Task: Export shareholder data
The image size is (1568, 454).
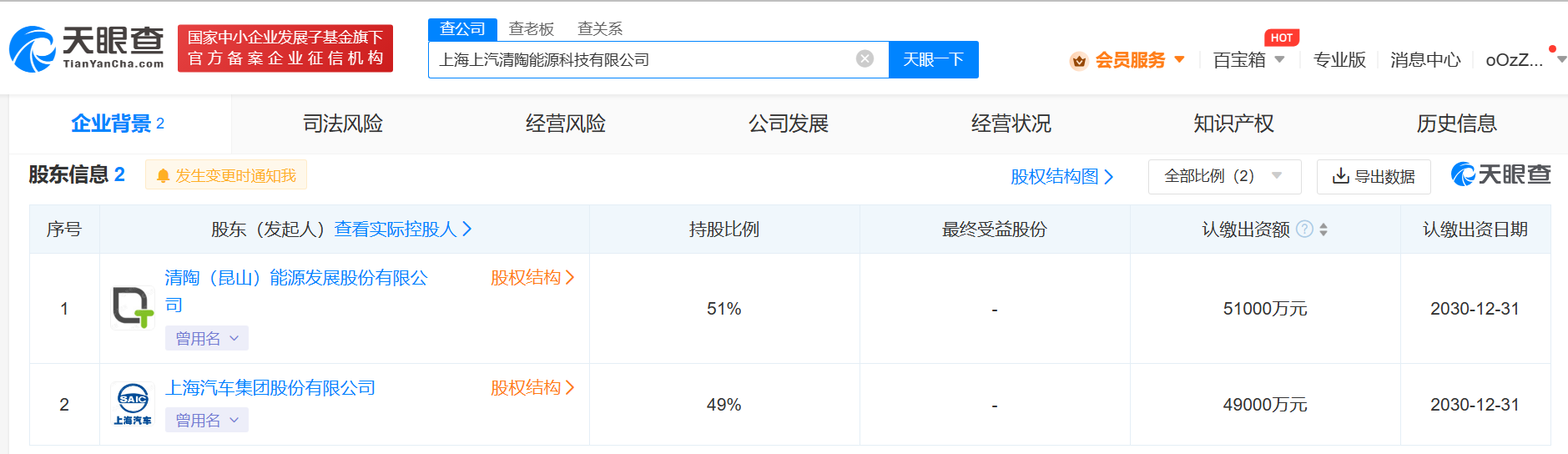Action: point(1374,176)
